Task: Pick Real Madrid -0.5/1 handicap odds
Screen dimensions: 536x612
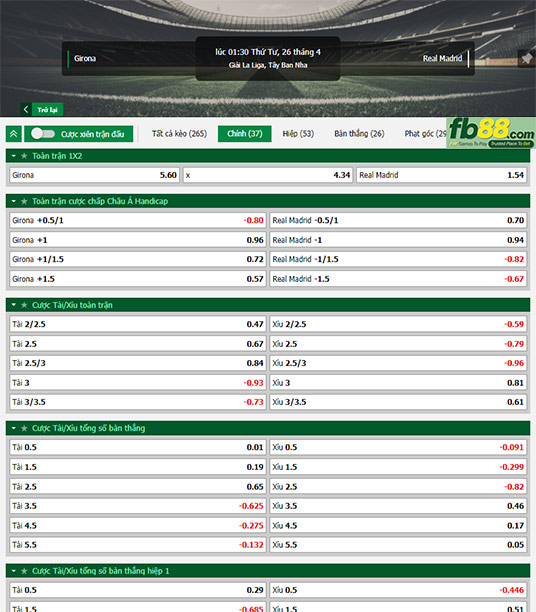Action: [398, 221]
